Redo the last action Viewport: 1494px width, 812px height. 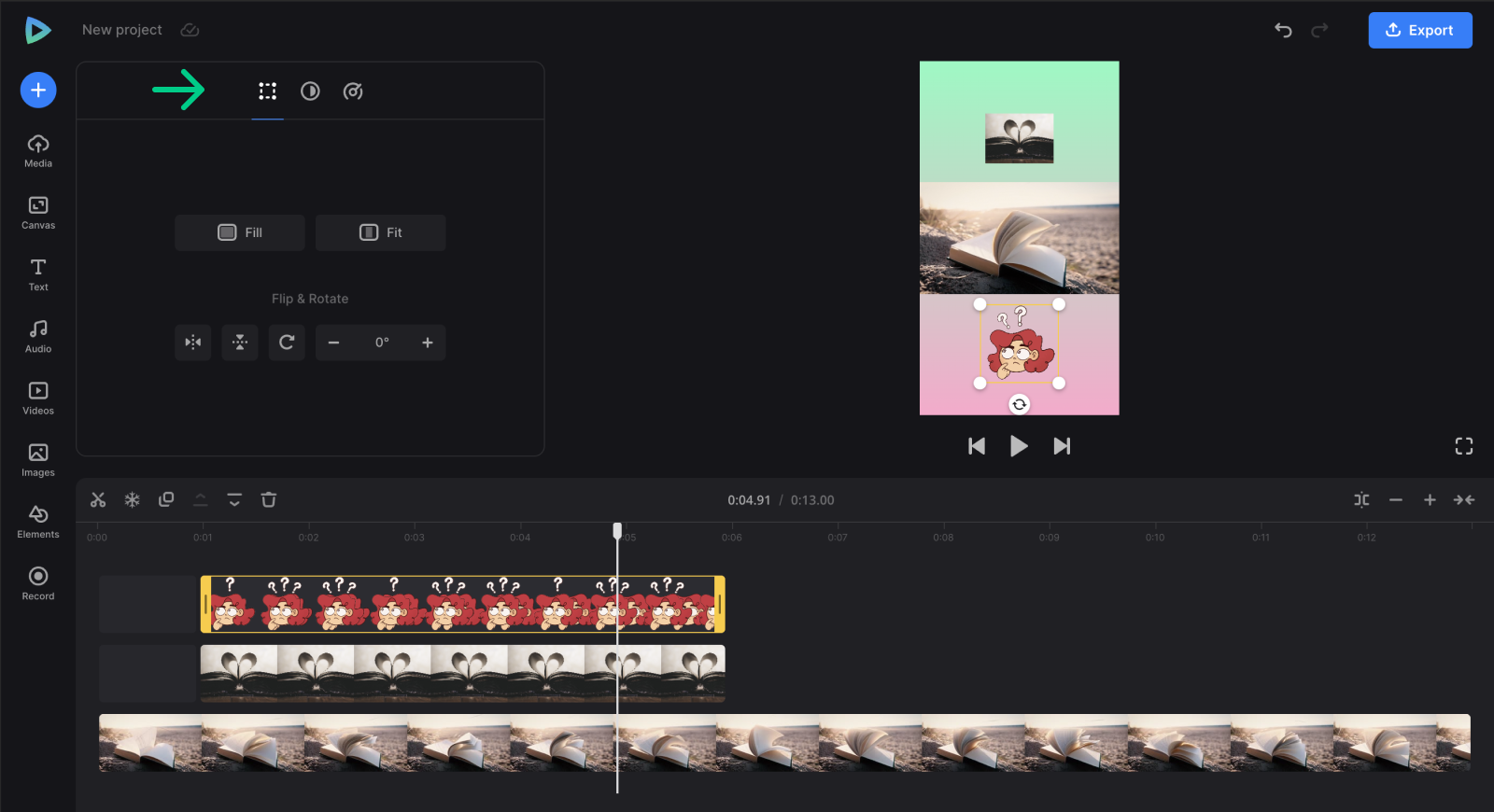point(1319,30)
